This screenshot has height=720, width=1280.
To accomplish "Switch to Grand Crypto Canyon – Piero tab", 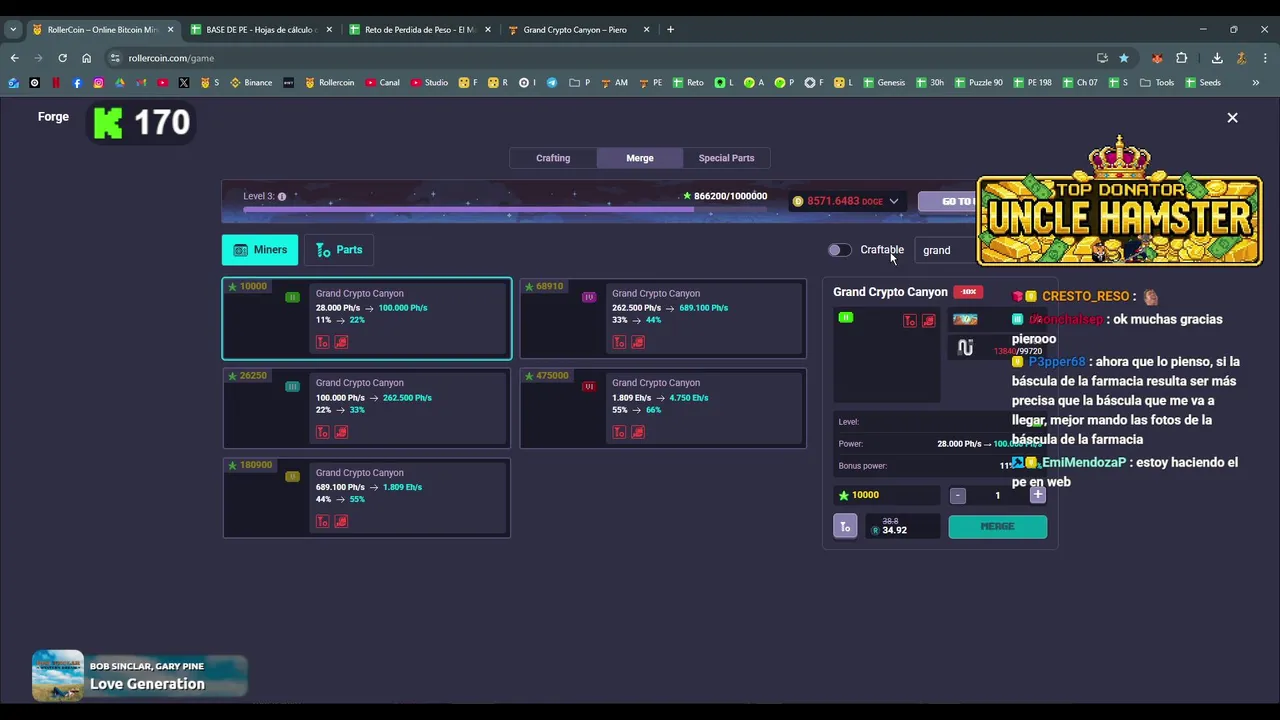I will click(x=578, y=29).
